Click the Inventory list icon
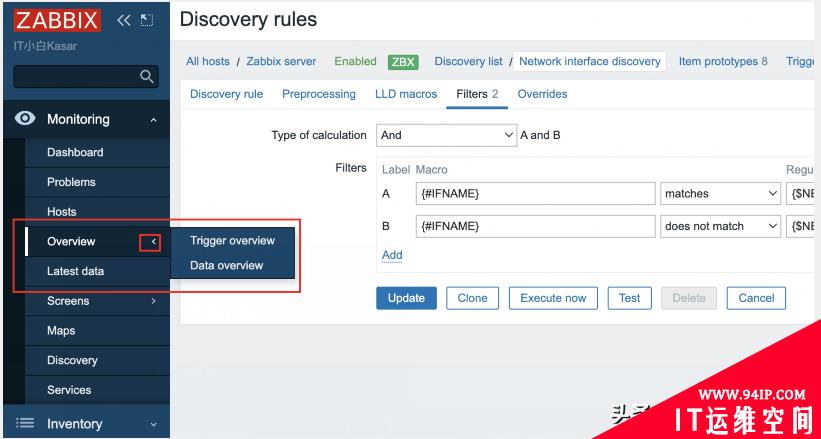This screenshot has height=439, width=821. (x=25, y=423)
